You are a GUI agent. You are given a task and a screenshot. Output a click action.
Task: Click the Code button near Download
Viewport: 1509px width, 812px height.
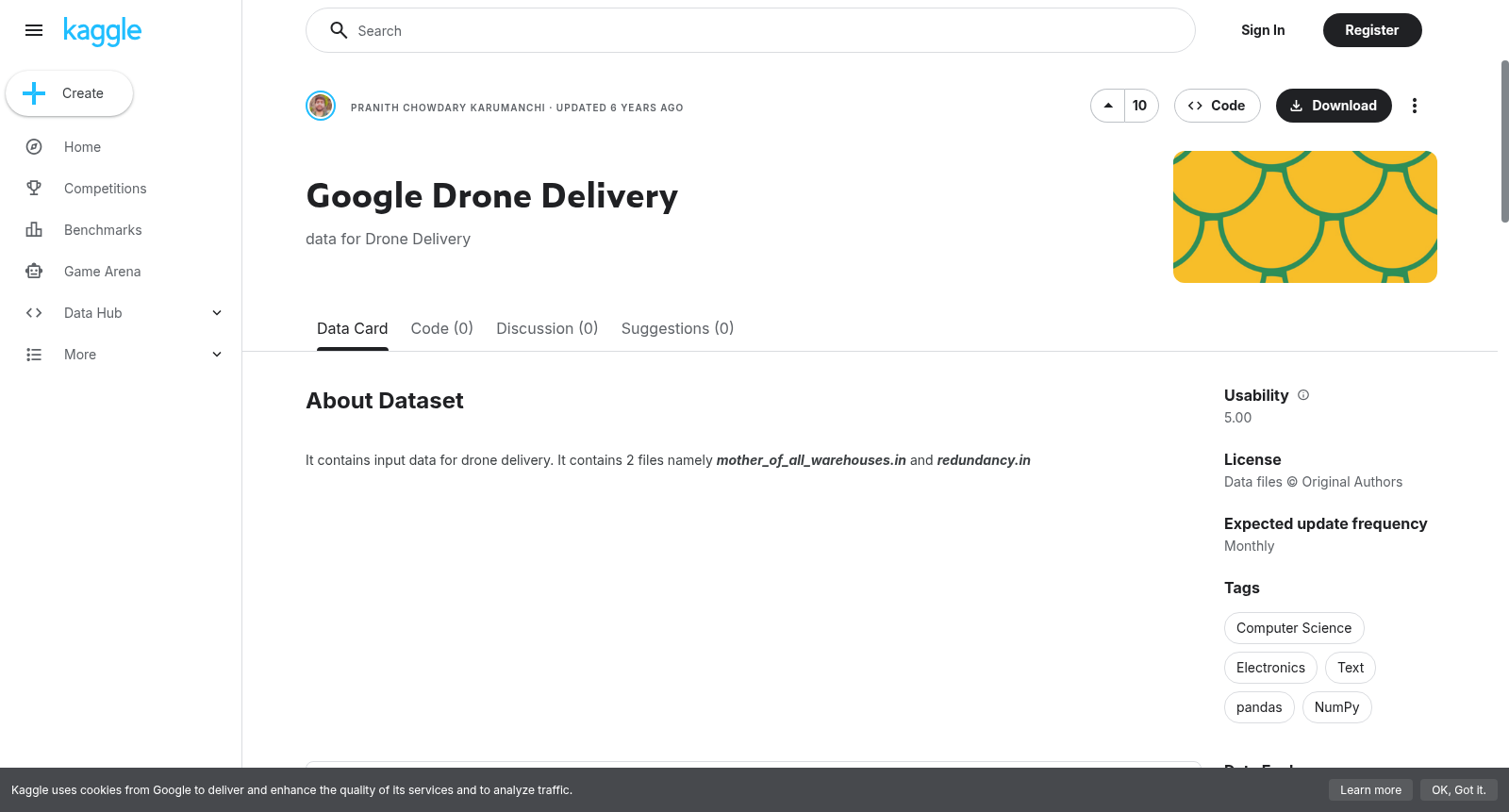pos(1216,106)
